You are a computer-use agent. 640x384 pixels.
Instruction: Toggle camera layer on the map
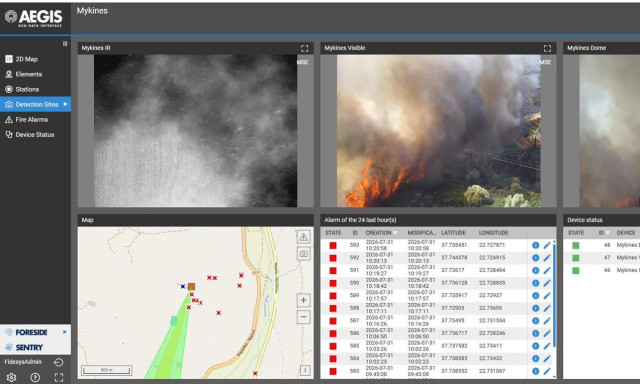tap(303, 254)
